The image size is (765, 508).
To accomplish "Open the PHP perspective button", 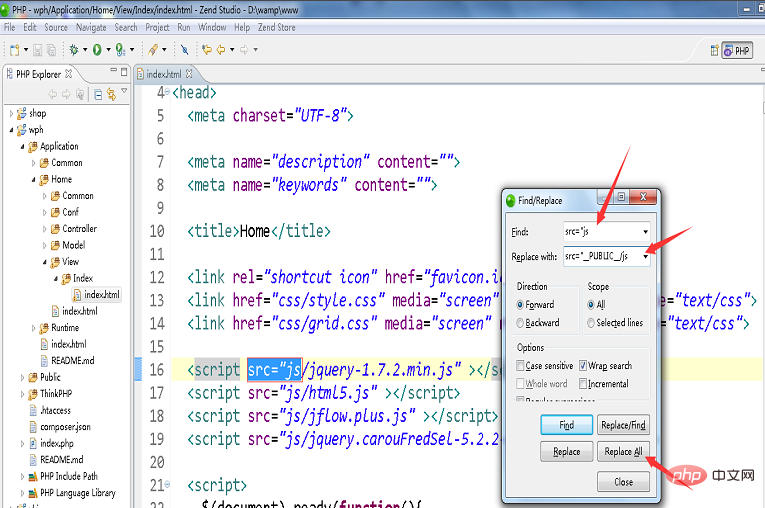I will 738,51.
